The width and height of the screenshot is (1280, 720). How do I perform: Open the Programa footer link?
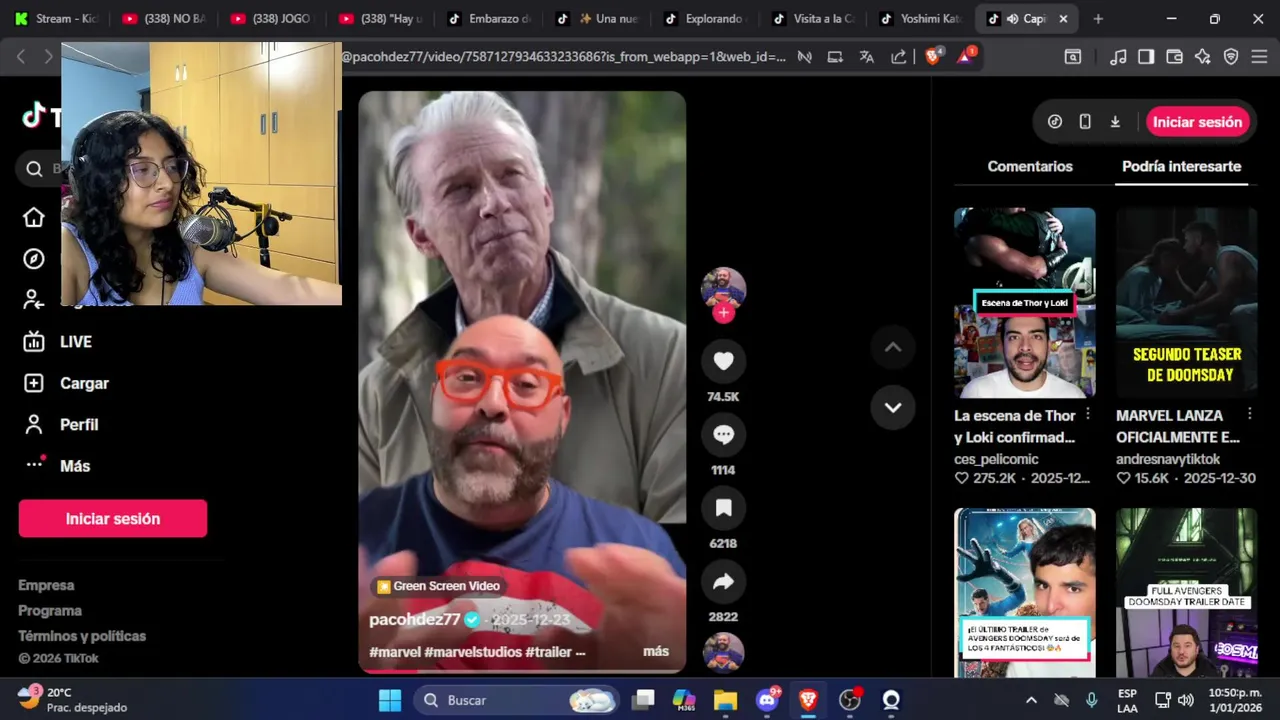point(50,611)
